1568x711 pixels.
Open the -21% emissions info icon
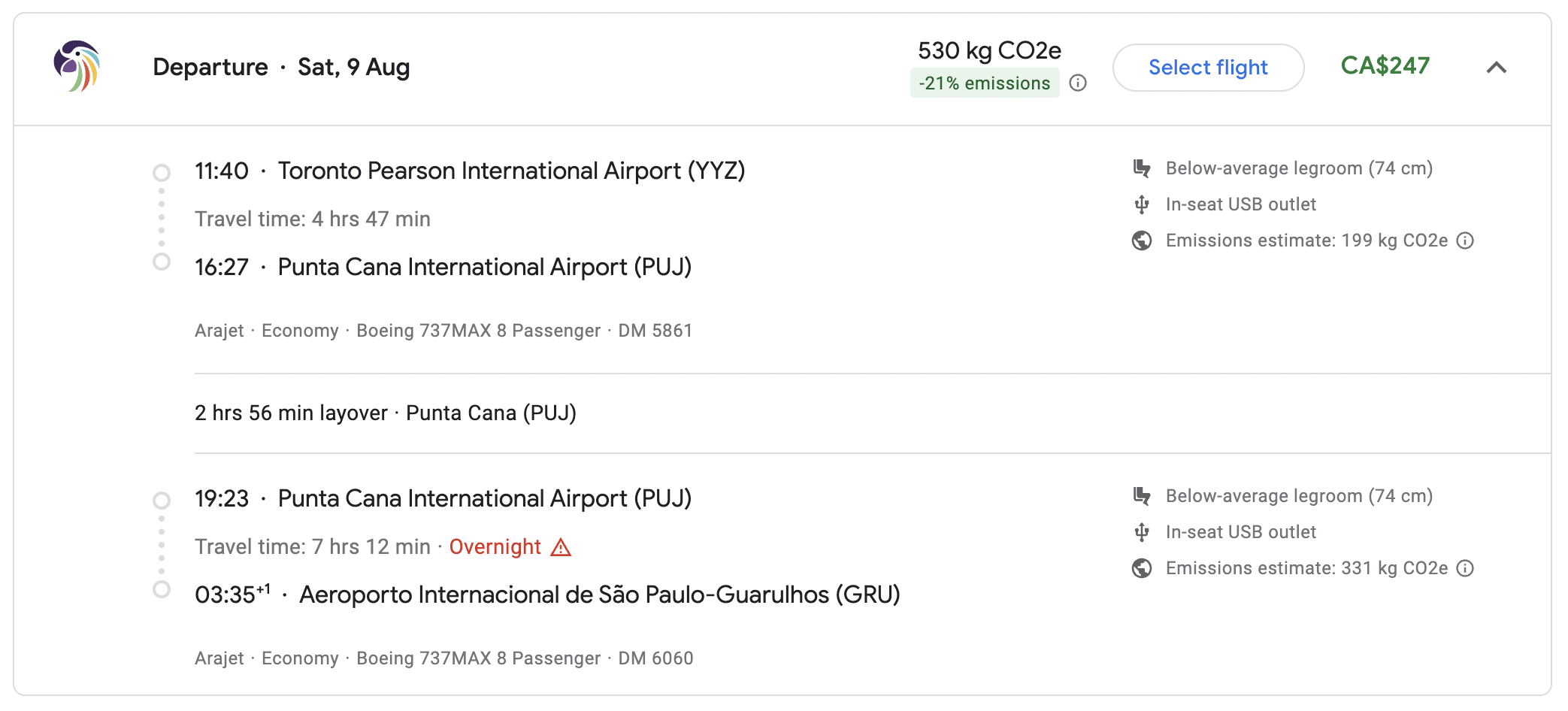1078,83
